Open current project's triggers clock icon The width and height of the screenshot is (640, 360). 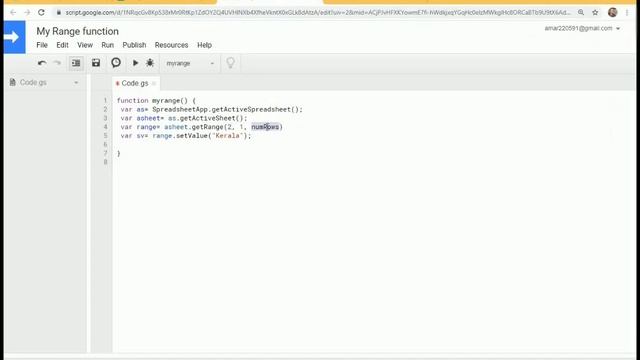tap(116, 62)
